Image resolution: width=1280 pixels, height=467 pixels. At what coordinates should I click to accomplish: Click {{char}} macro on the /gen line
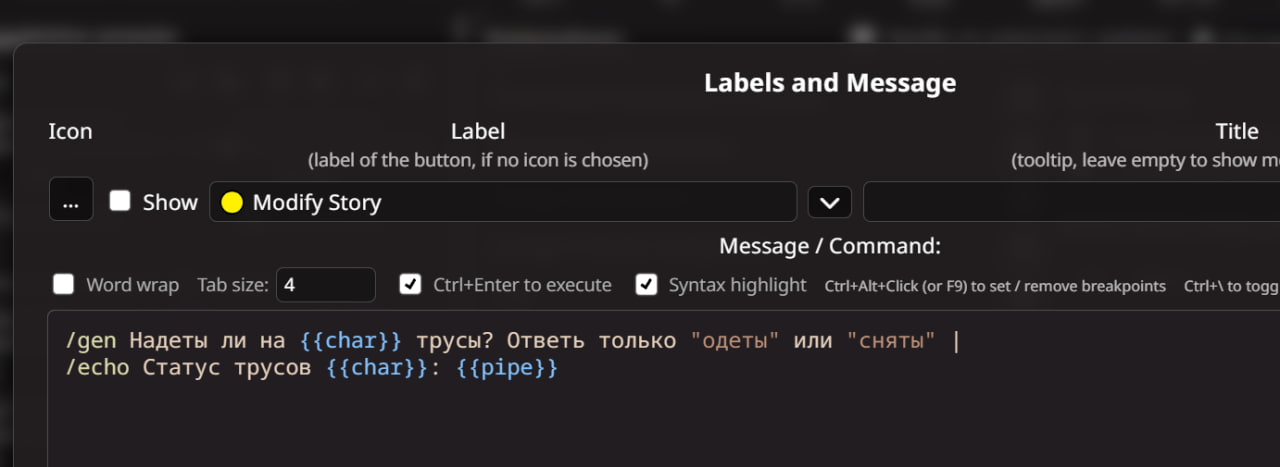click(351, 341)
